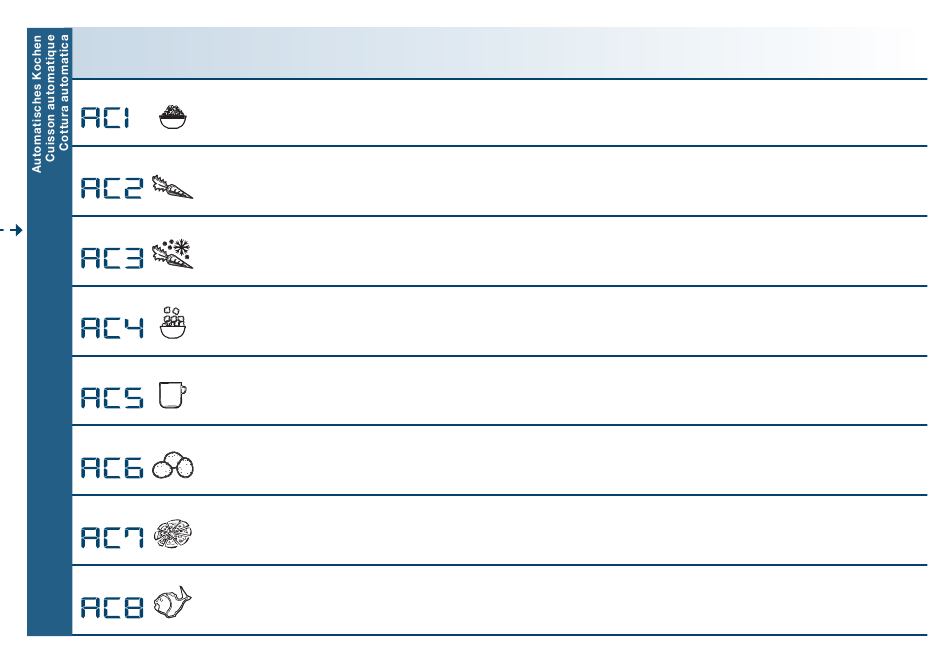Click the AC3 program code label

112,257
